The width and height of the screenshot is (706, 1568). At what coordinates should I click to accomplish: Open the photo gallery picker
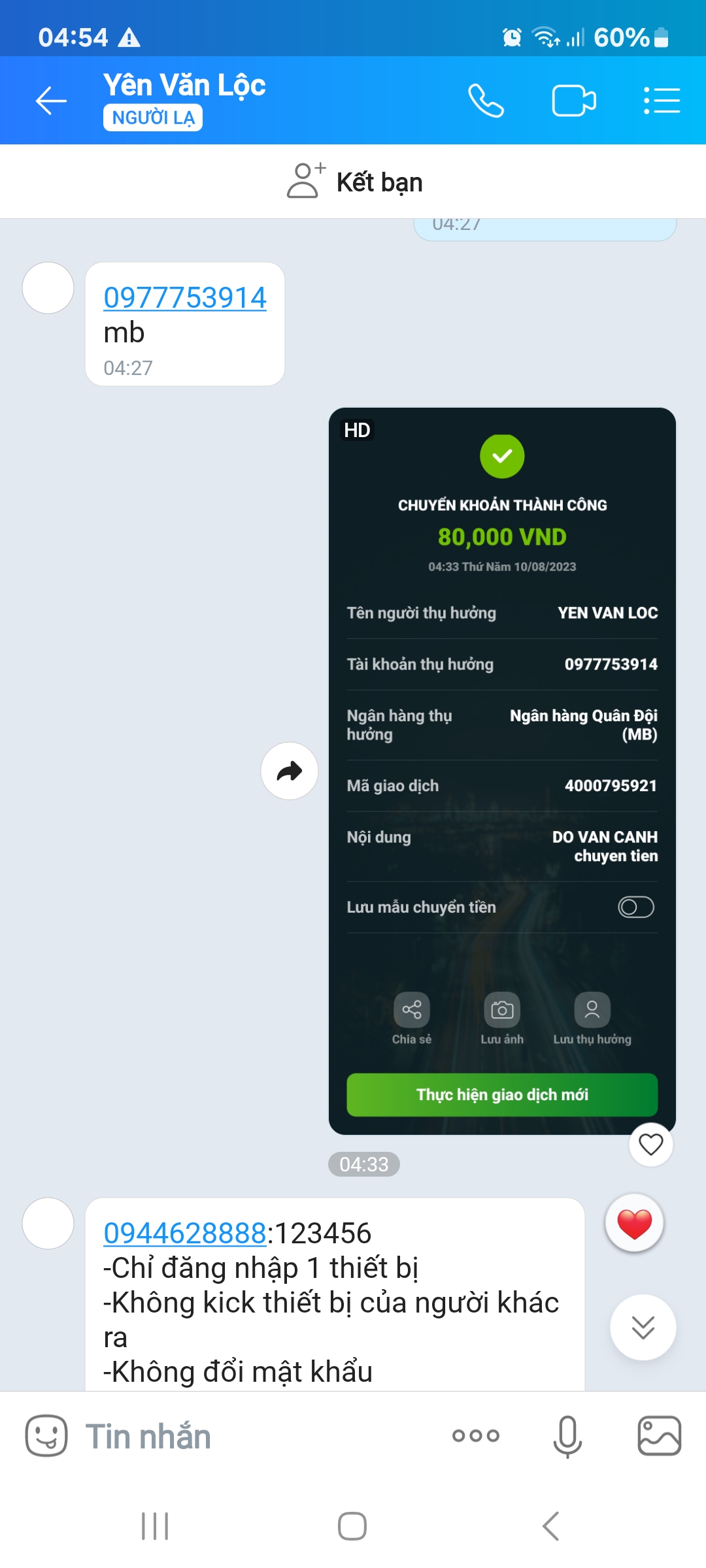pos(659,1436)
